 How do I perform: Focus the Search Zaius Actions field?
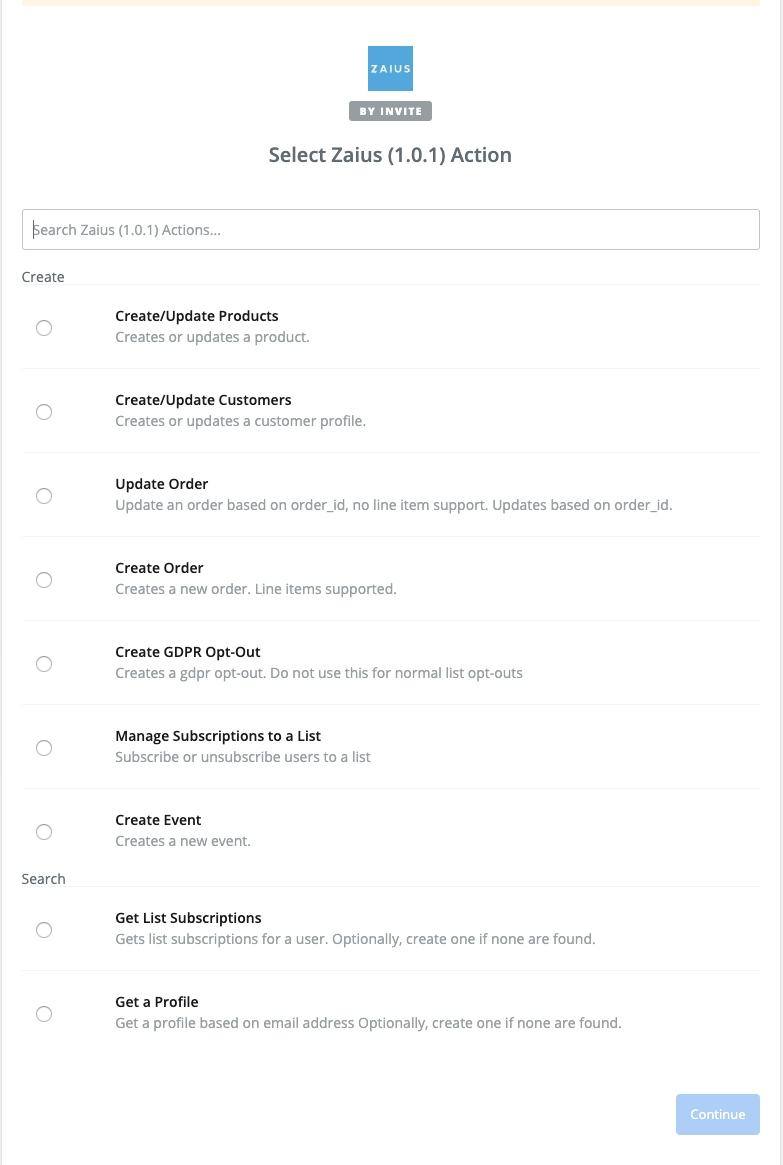tap(390, 229)
